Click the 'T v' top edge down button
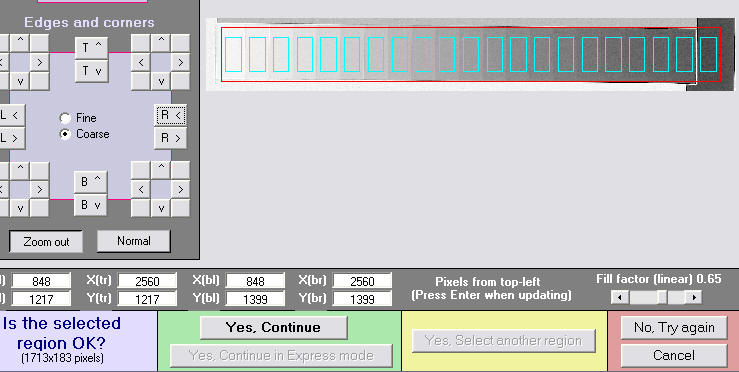 [91, 71]
